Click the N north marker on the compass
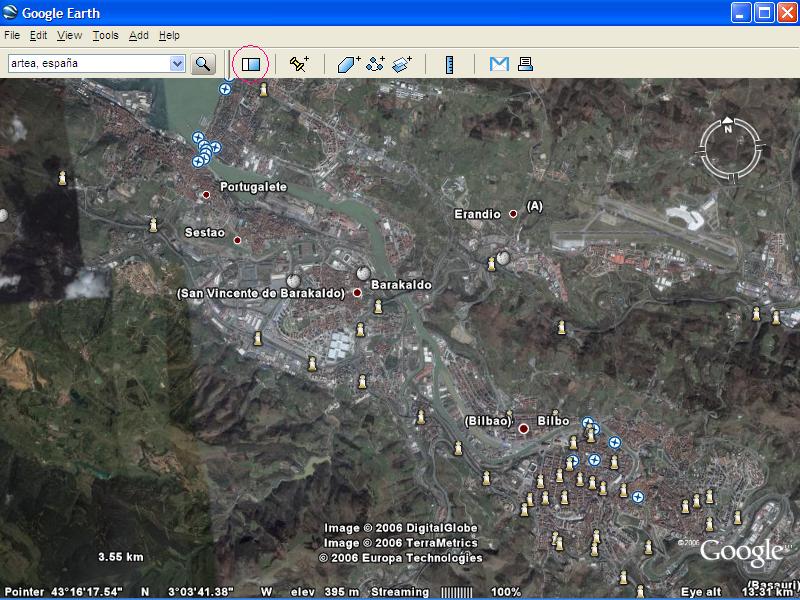Image resolution: width=800 pixels, height=600 pixels. coord(728,128)
